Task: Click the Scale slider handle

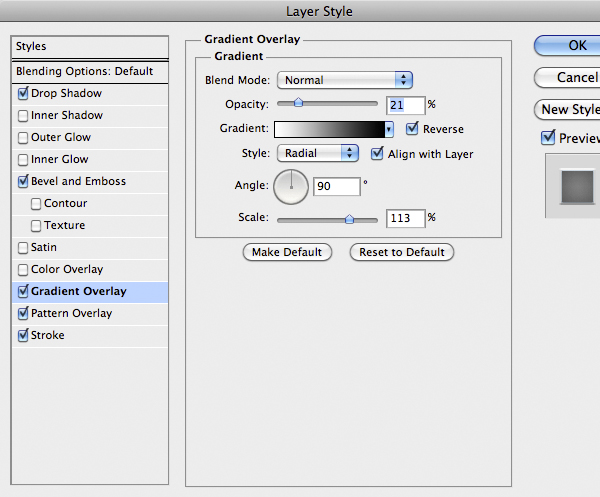Action: (x=349, y=218)
